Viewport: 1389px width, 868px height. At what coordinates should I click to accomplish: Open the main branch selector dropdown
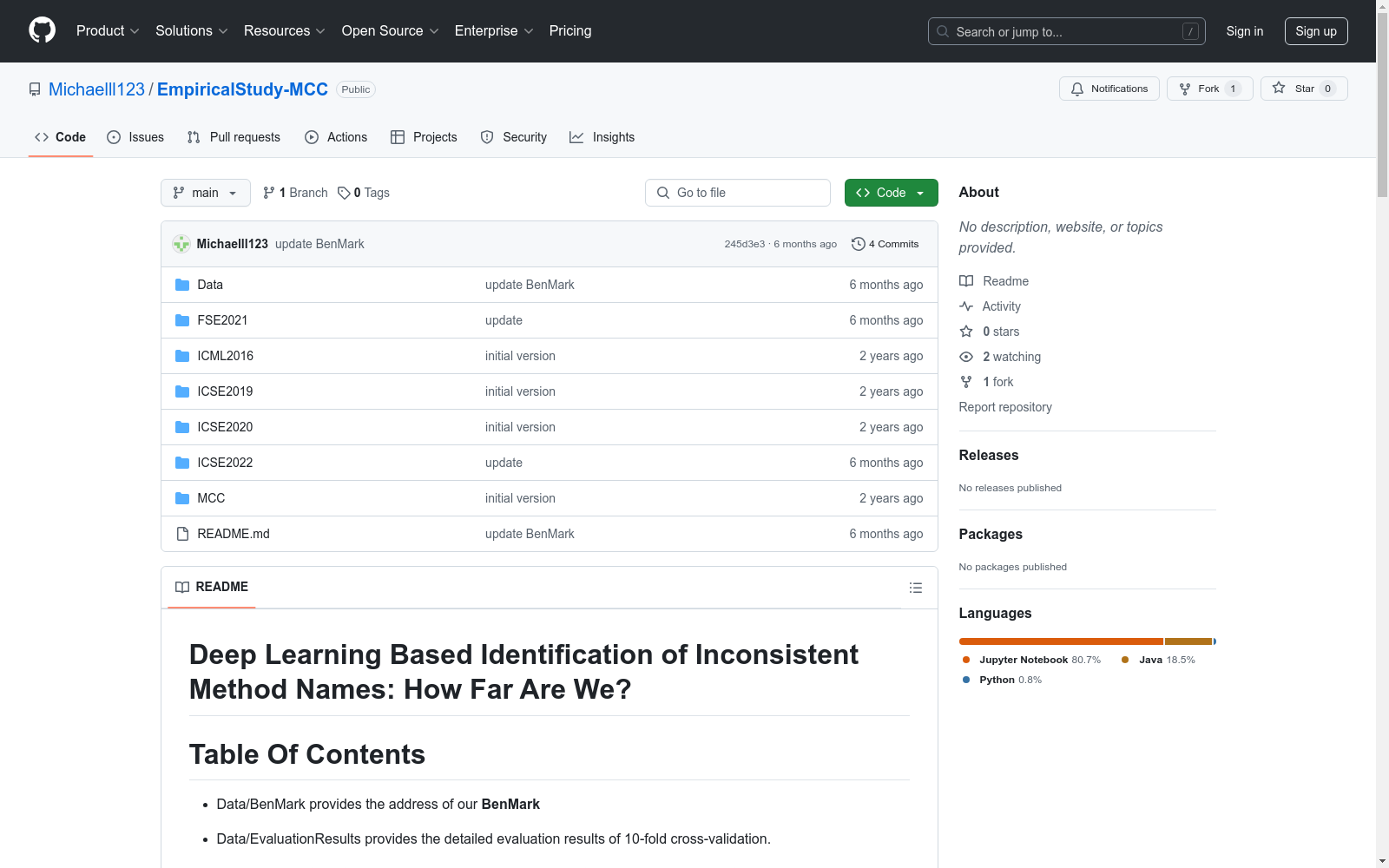tap(206, 193)
